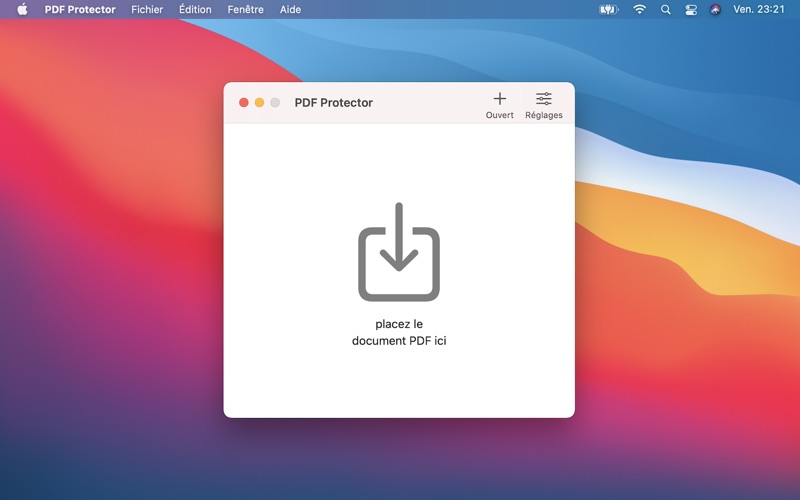Screen dimensions: 800x500
Task: Close the PDF Protector window
Action: [244, 103]
